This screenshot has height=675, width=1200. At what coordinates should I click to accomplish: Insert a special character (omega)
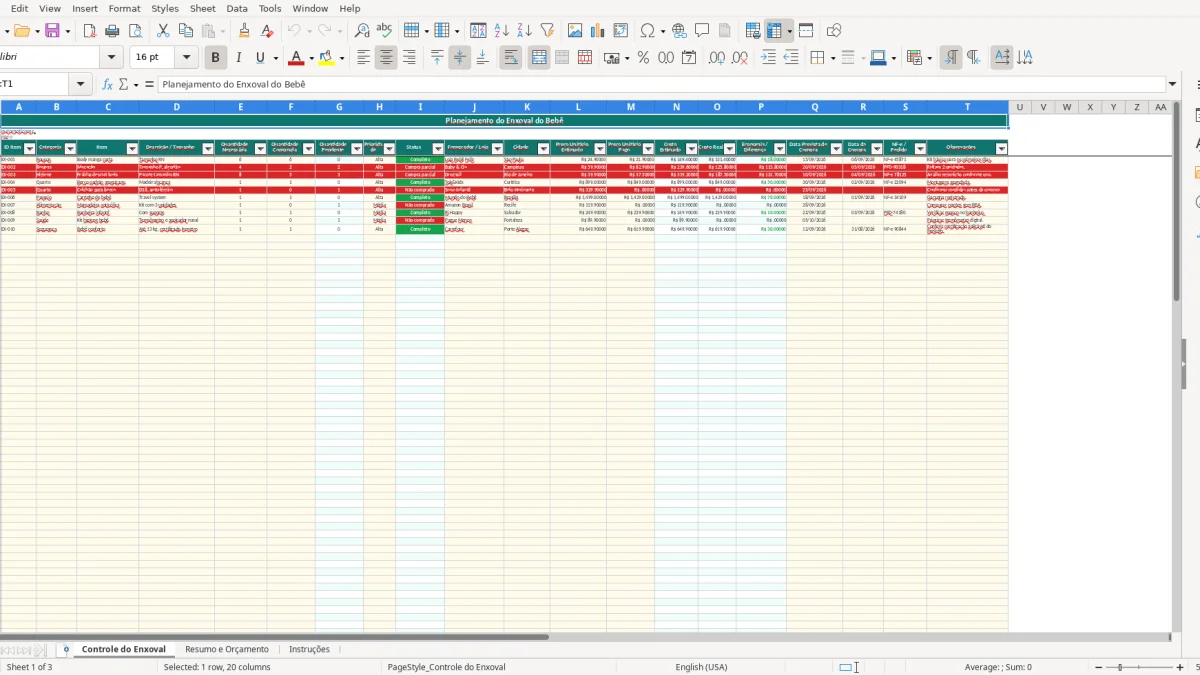click(x=648, y=31)
